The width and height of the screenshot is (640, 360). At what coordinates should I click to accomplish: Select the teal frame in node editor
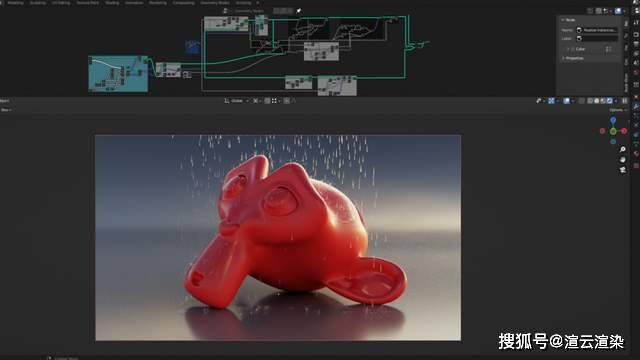tap(118, 74)
